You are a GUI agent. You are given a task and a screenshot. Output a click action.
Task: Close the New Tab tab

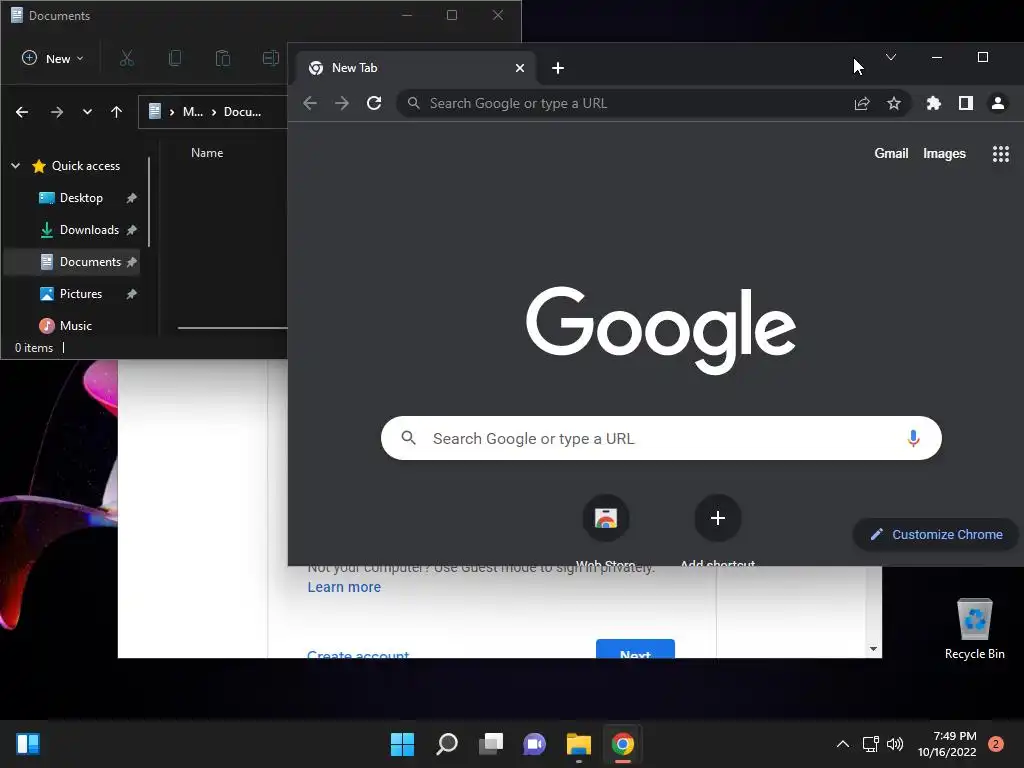point(520,68)
